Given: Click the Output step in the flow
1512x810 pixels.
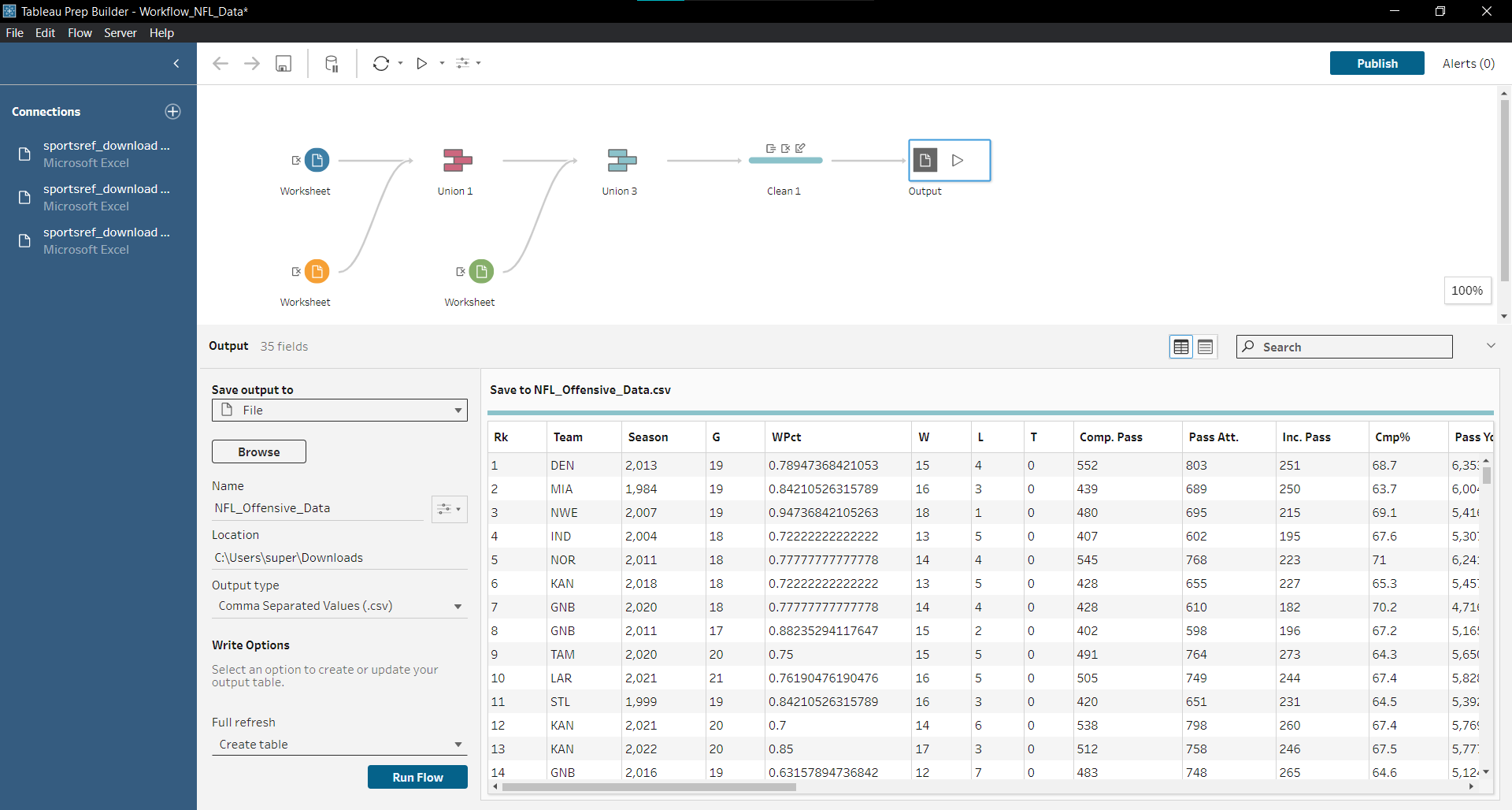Looking at the screenshot, I should click(925, 160).
